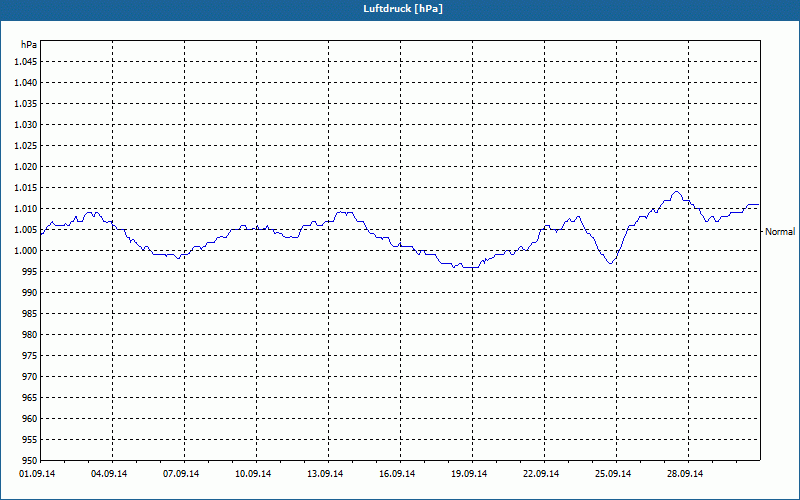This screenshot has width=800, height=500.
Task: Click the 1.030 y-axis label
Action: tap(26, 124)
